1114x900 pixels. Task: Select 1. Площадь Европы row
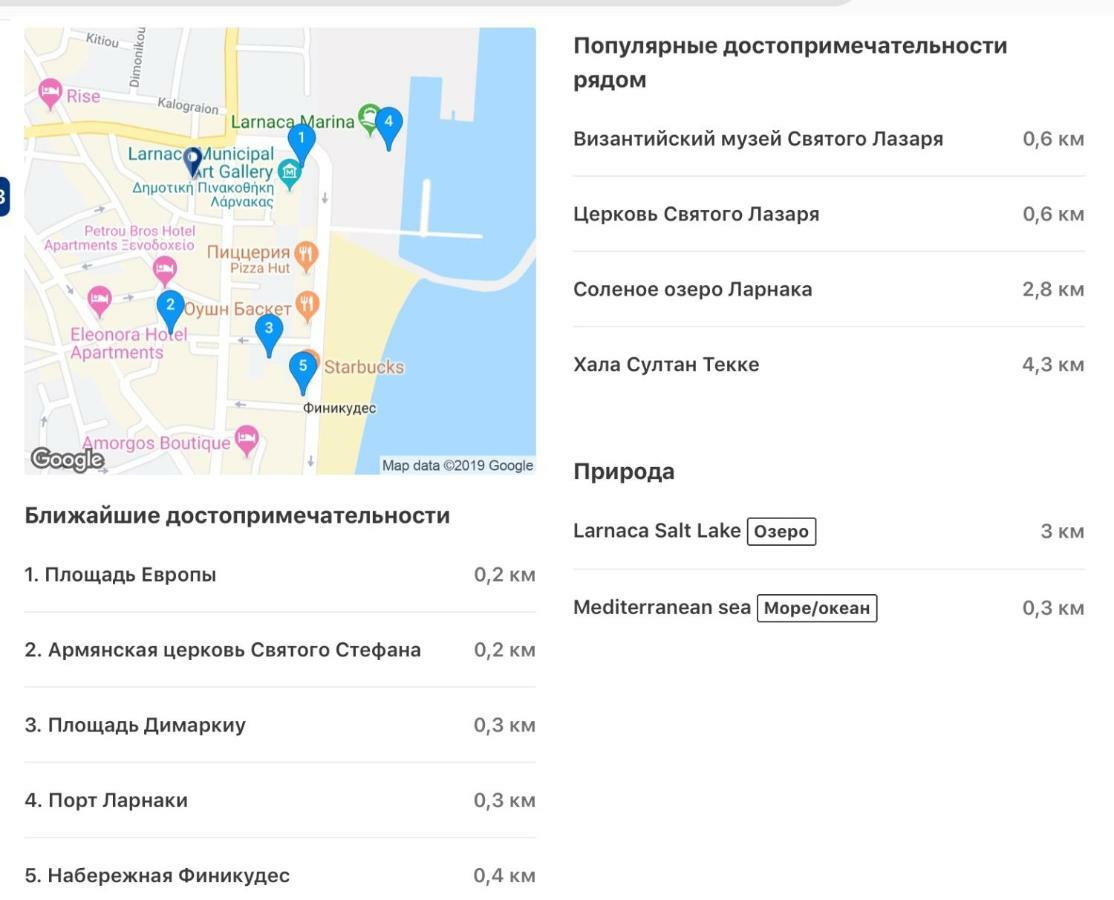[x=280, y=575]
